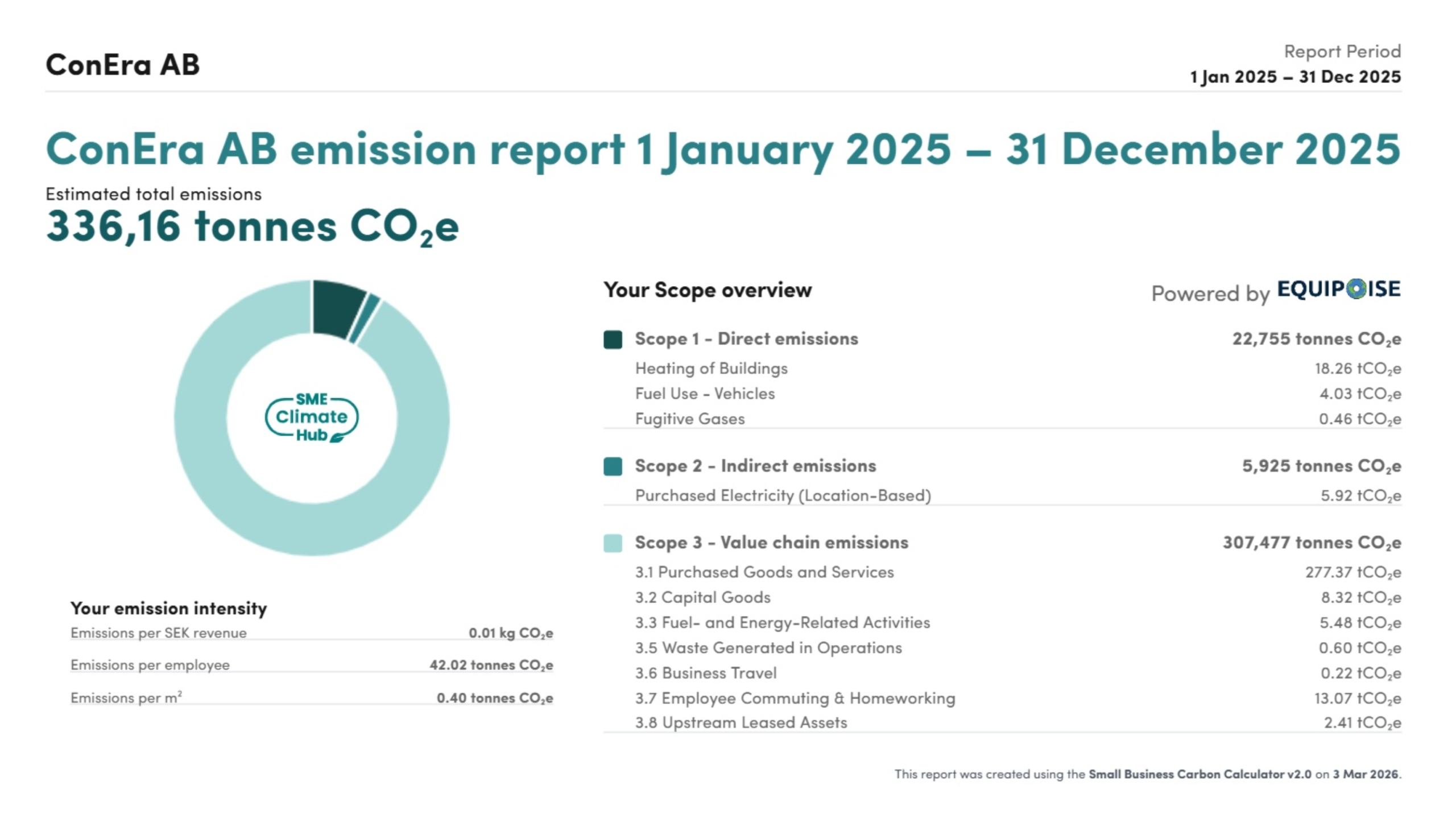Click the Equipoise globe logo icon

[x=1355, y=289]
